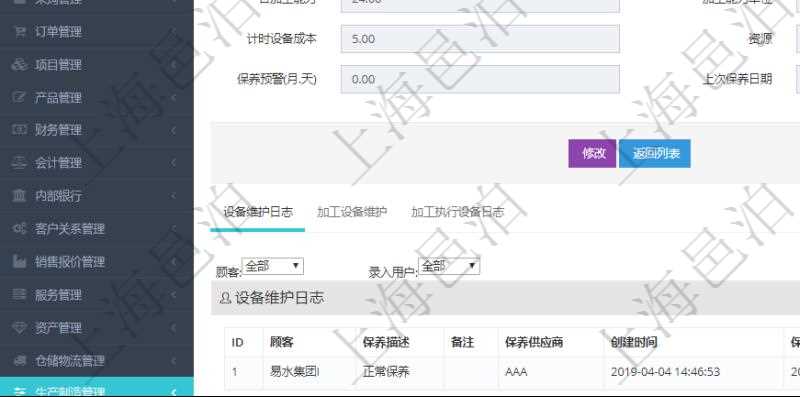Open the 销售报价管理 menu

[x=96, y=262]
